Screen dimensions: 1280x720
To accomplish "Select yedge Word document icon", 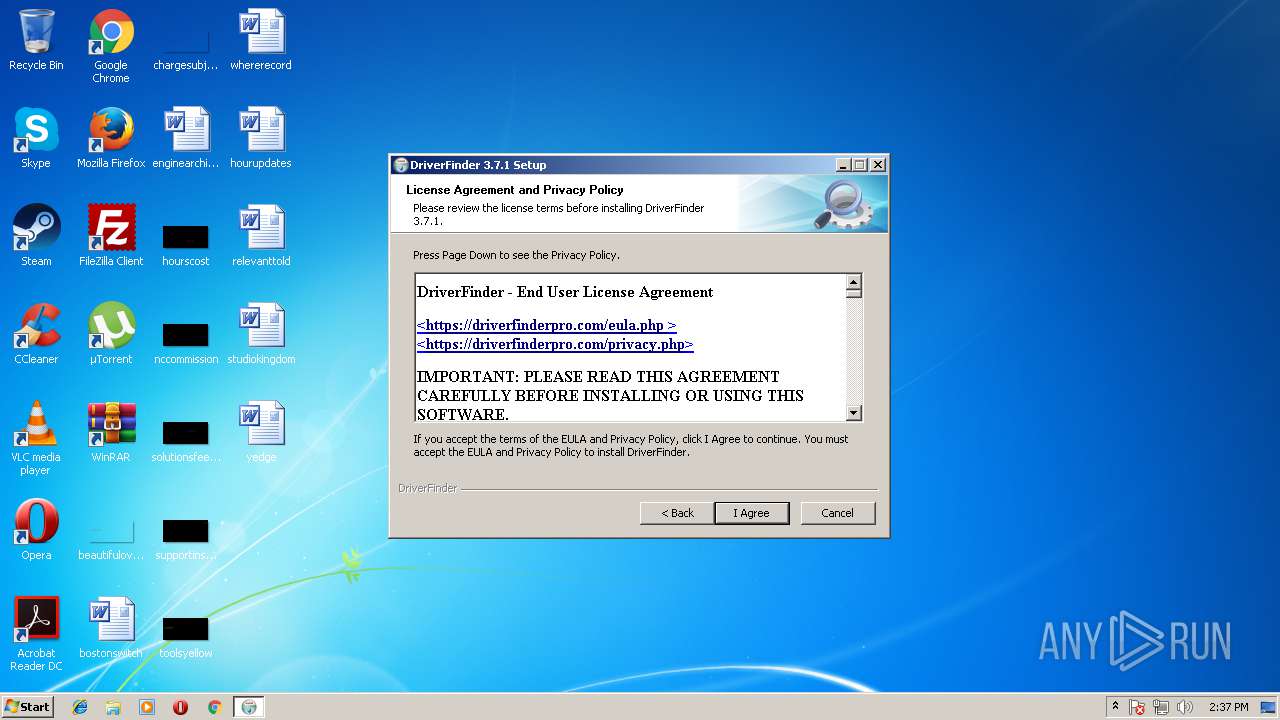I will pos(261,432).
